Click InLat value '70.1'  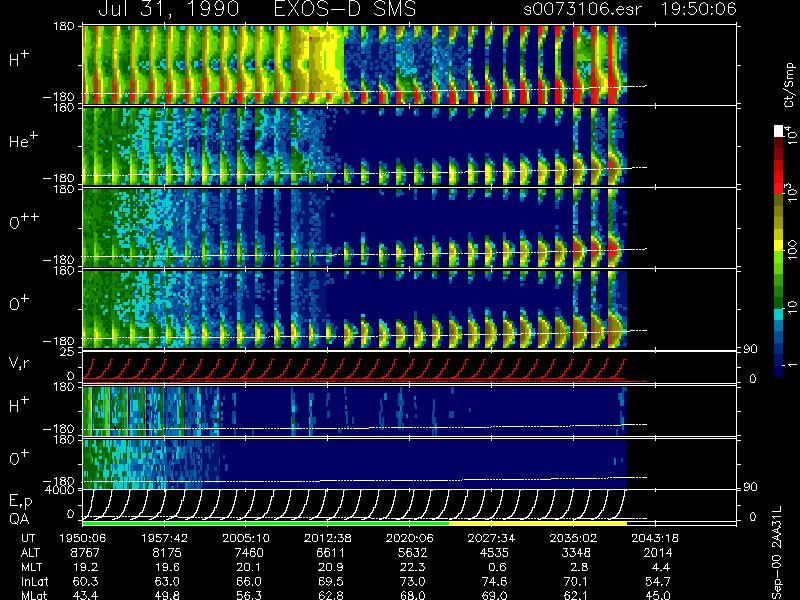pyautogui.click(x=576, y=581)
